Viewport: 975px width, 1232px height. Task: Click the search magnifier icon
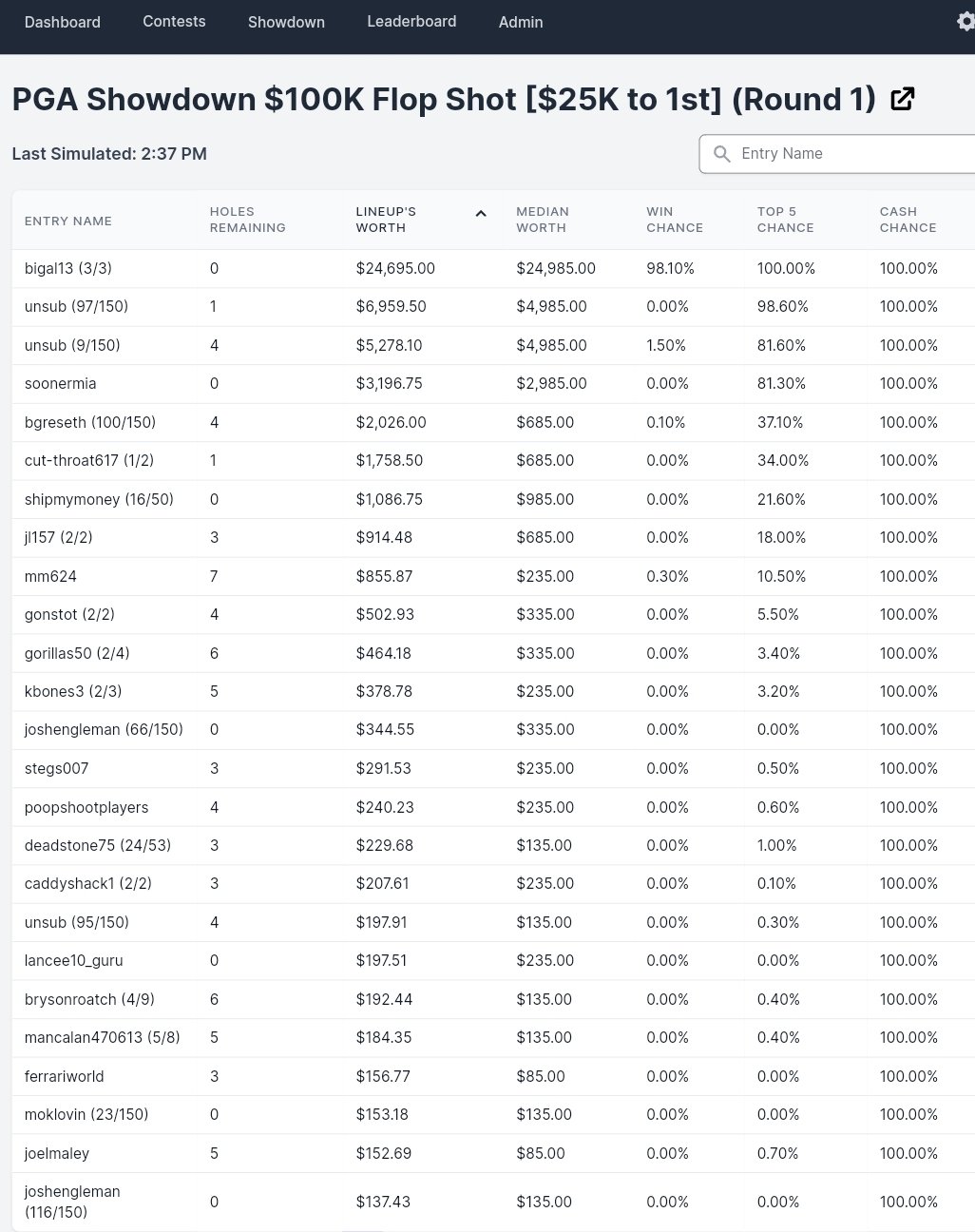click(x=722, y=153)
